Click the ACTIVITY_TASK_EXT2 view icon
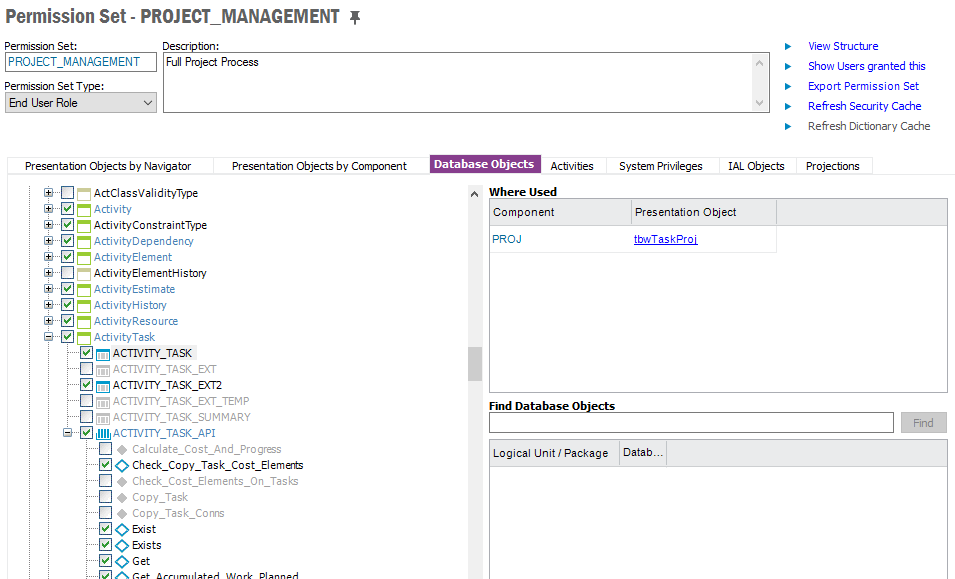955x579 pixels. 103,385
